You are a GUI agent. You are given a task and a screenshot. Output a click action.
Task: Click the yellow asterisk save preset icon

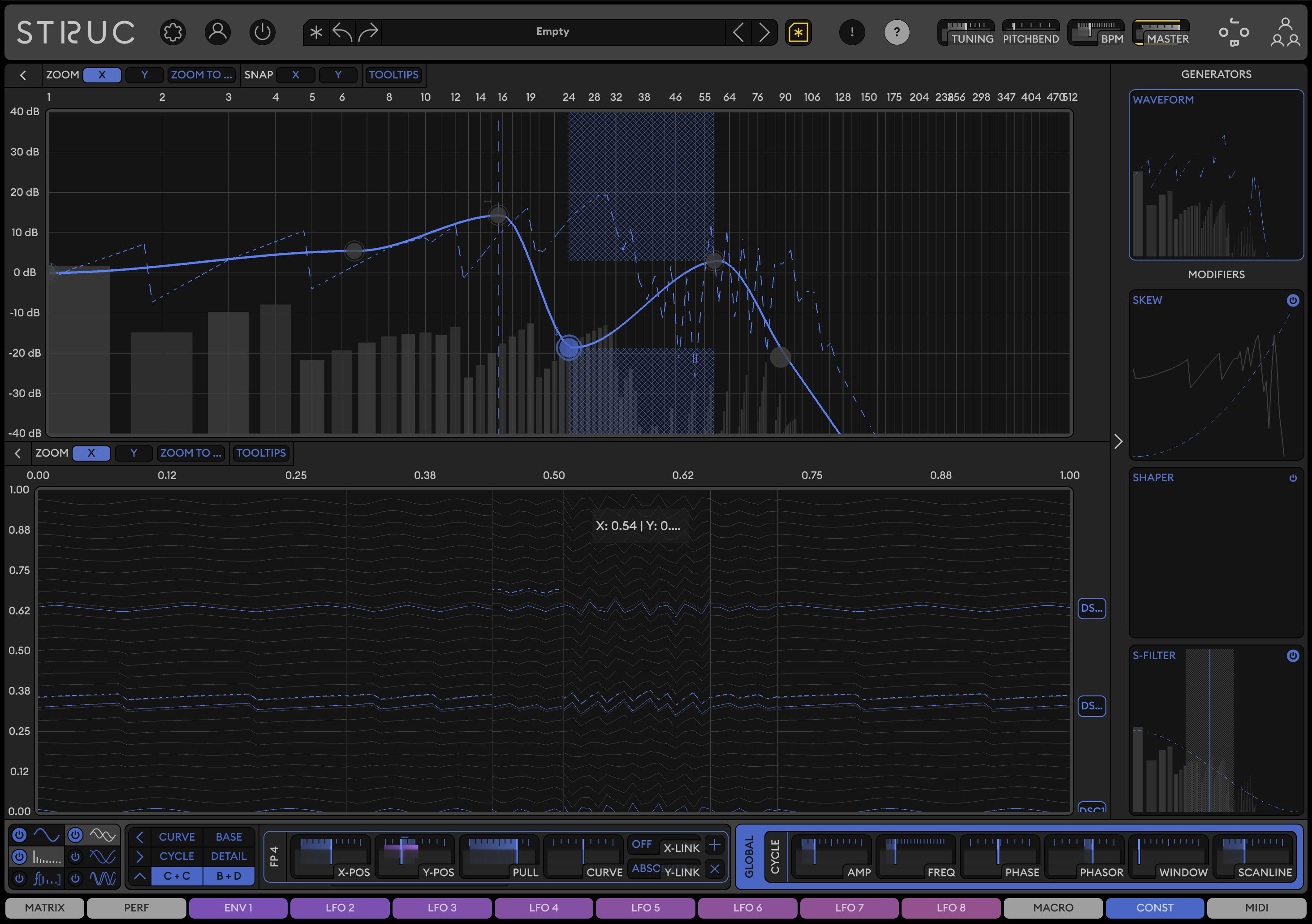(798, 32)
